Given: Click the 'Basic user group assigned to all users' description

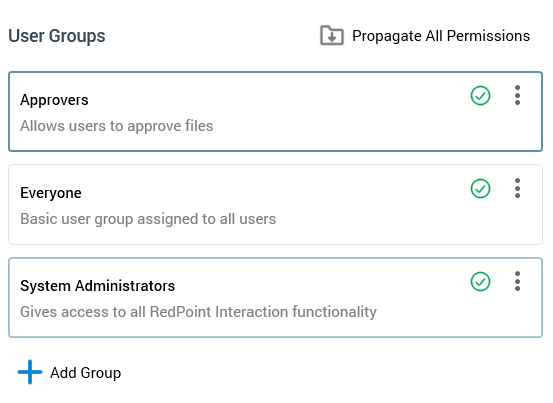Looking at the screenshot, I should (148, 219).
